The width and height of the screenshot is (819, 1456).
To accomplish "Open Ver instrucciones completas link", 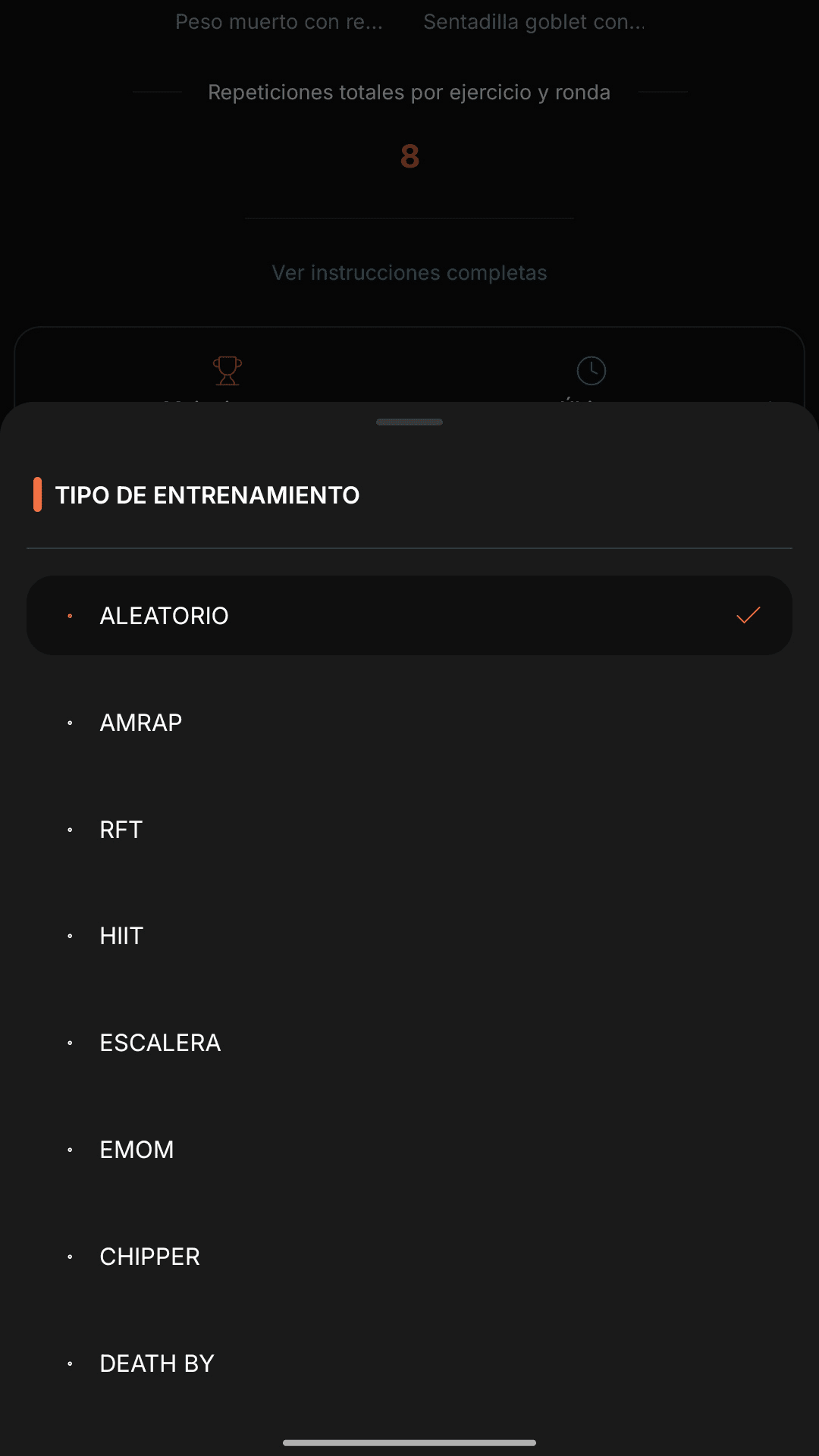I will click(x=409, y=273).
